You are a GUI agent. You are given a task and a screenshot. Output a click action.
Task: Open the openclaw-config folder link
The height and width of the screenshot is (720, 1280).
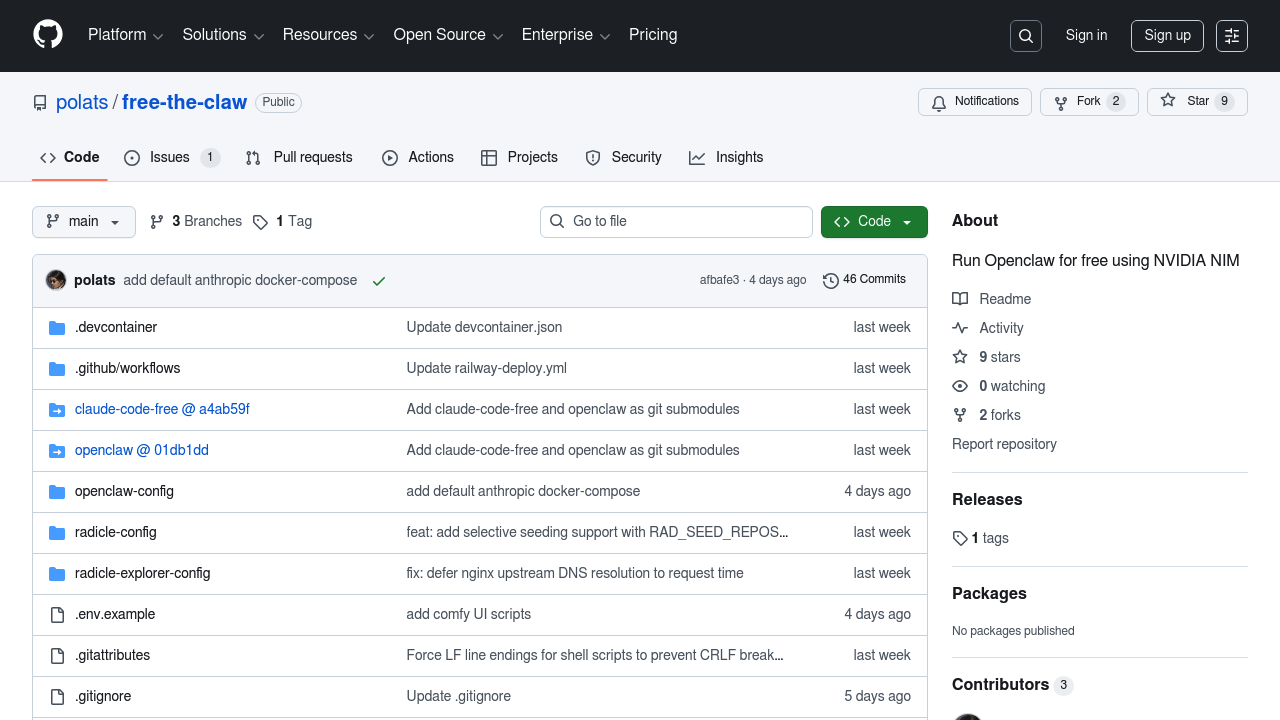pyautogui.click(x=124, y=491)
